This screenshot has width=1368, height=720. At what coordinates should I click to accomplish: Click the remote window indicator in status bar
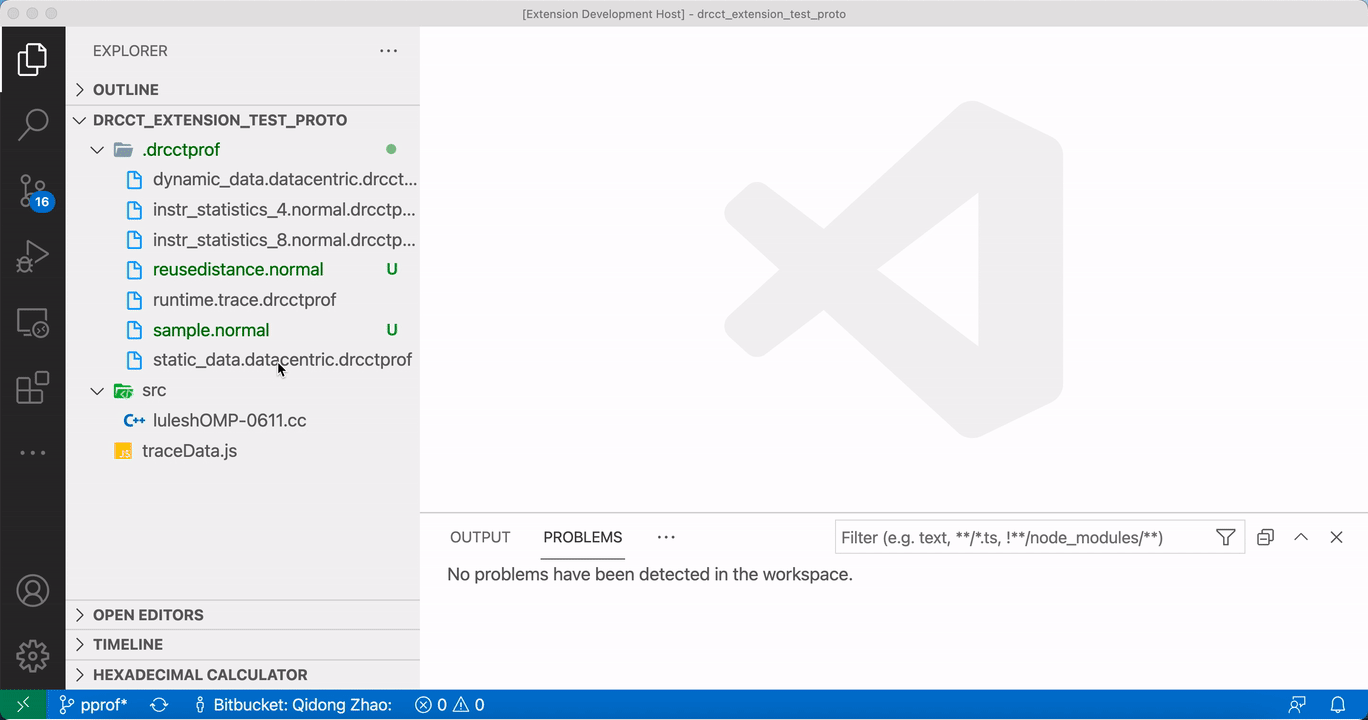23,705
